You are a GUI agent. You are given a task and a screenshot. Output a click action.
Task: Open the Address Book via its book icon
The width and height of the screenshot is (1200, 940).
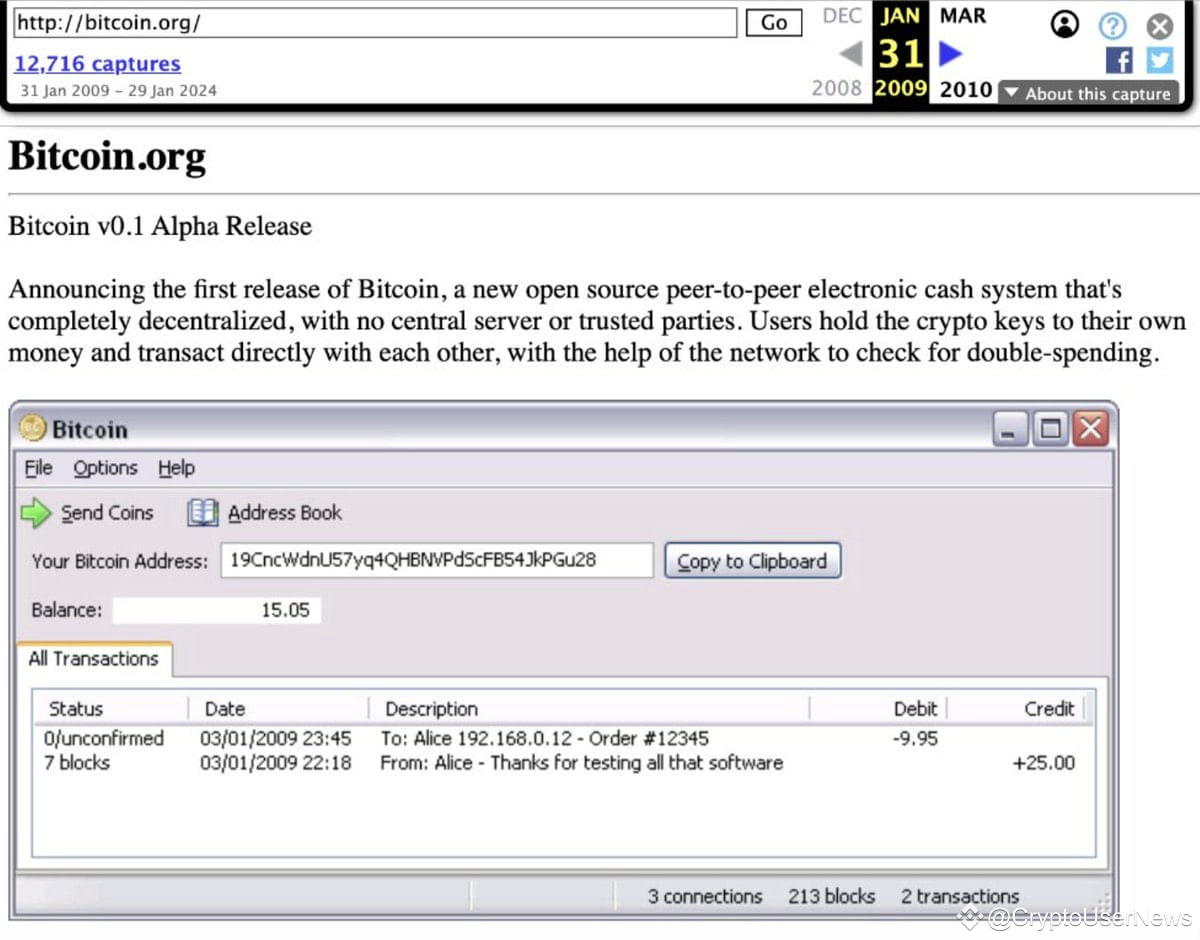tap(202, 512)
